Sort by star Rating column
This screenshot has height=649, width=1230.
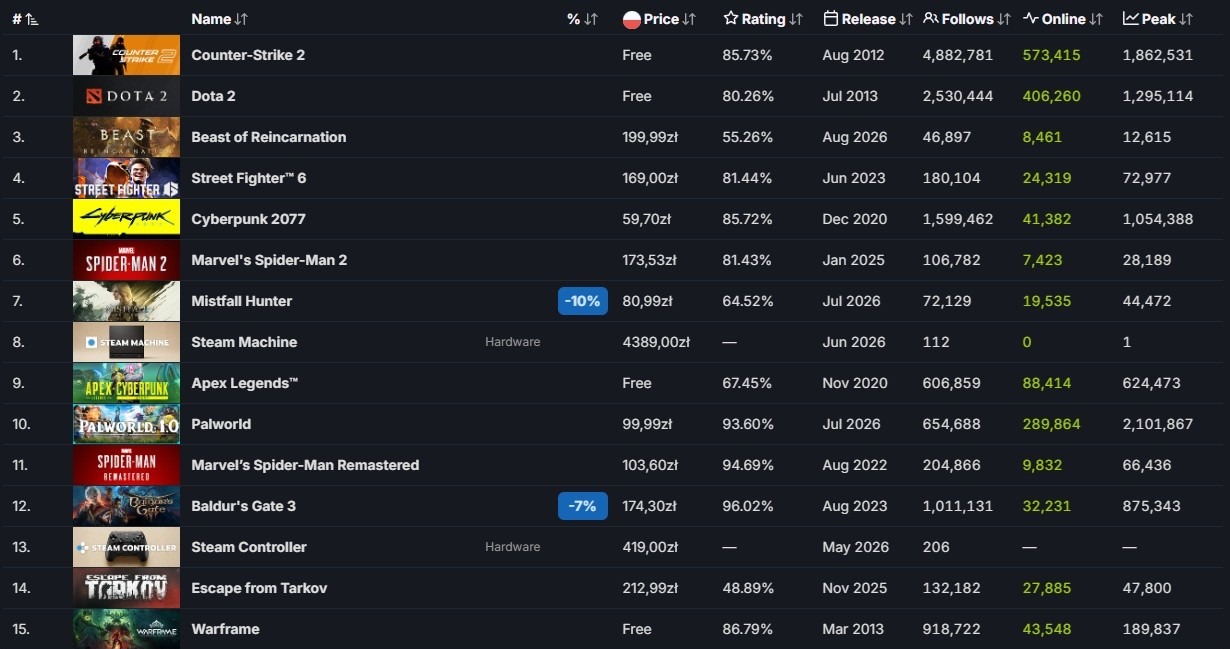tap(763, 19)
